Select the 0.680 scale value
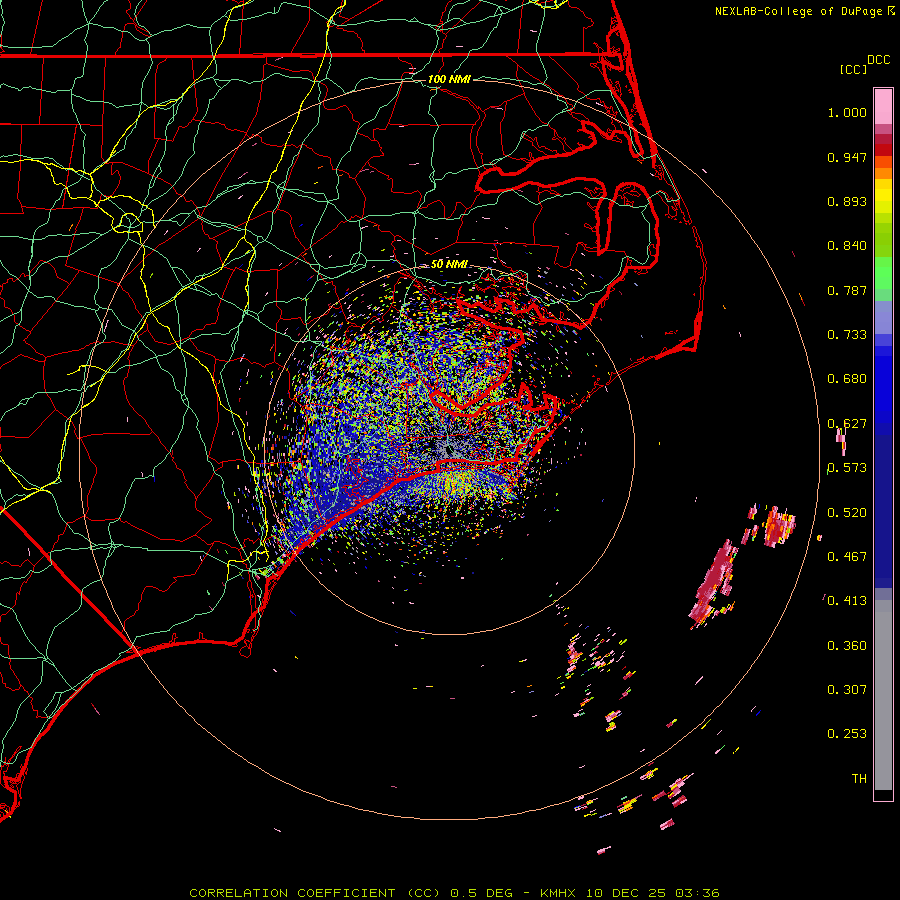Screen dimensions: 900x900 coord(847,379)
